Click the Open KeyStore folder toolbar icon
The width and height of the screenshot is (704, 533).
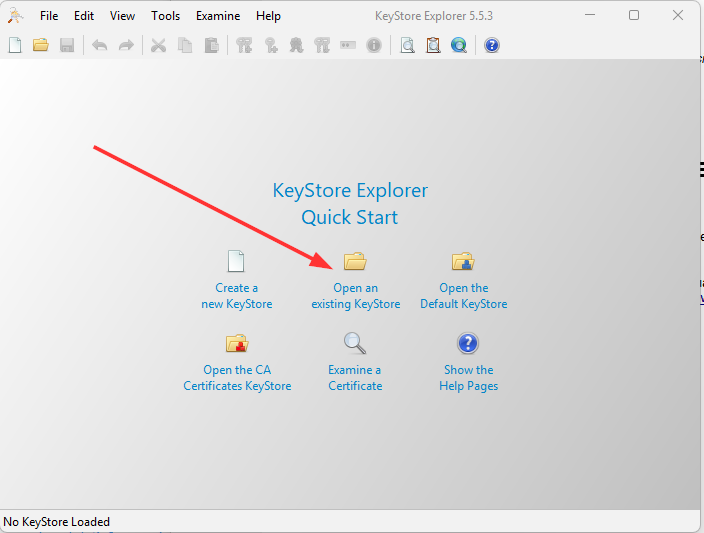click(41, 45)
